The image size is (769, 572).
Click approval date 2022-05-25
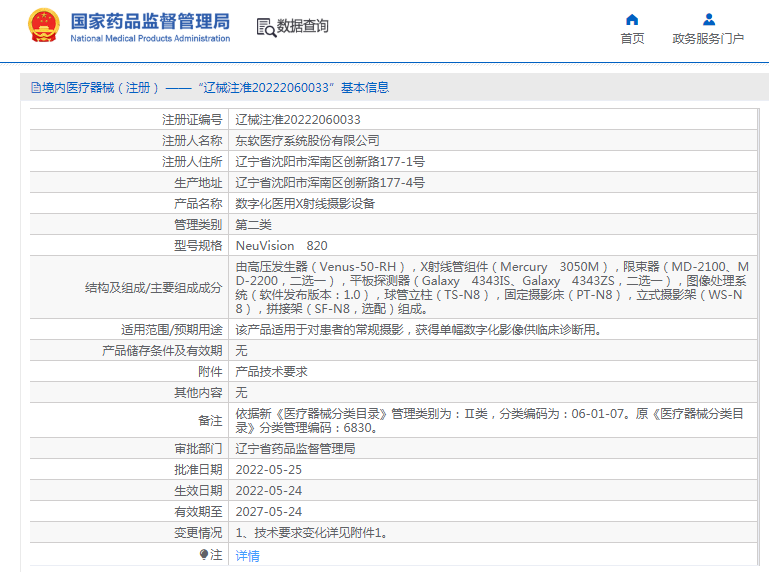[269, 470]
